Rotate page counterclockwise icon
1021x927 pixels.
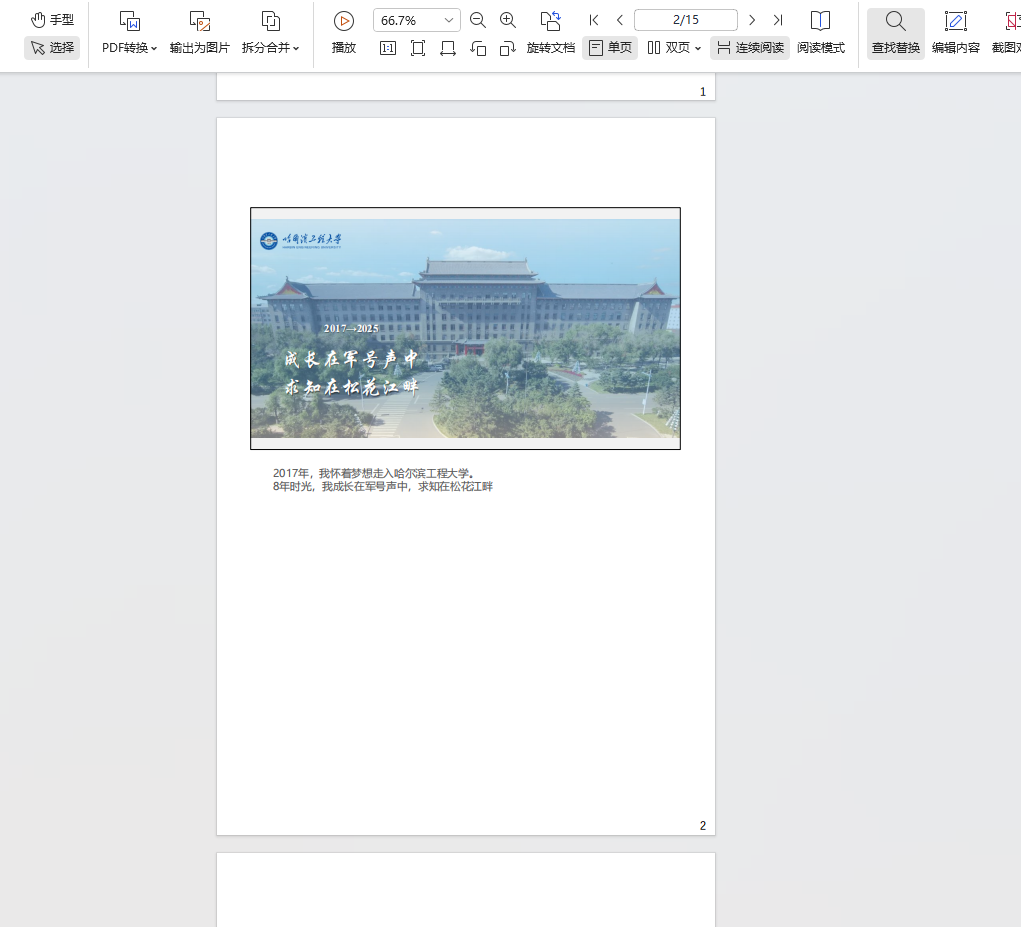478,48
